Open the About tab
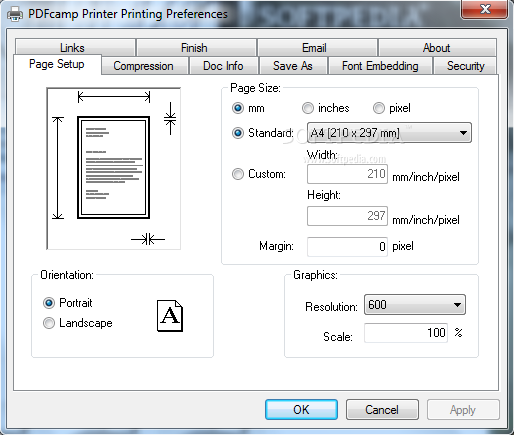This screenshot has height=435, width=514. [x=437, y=47]
